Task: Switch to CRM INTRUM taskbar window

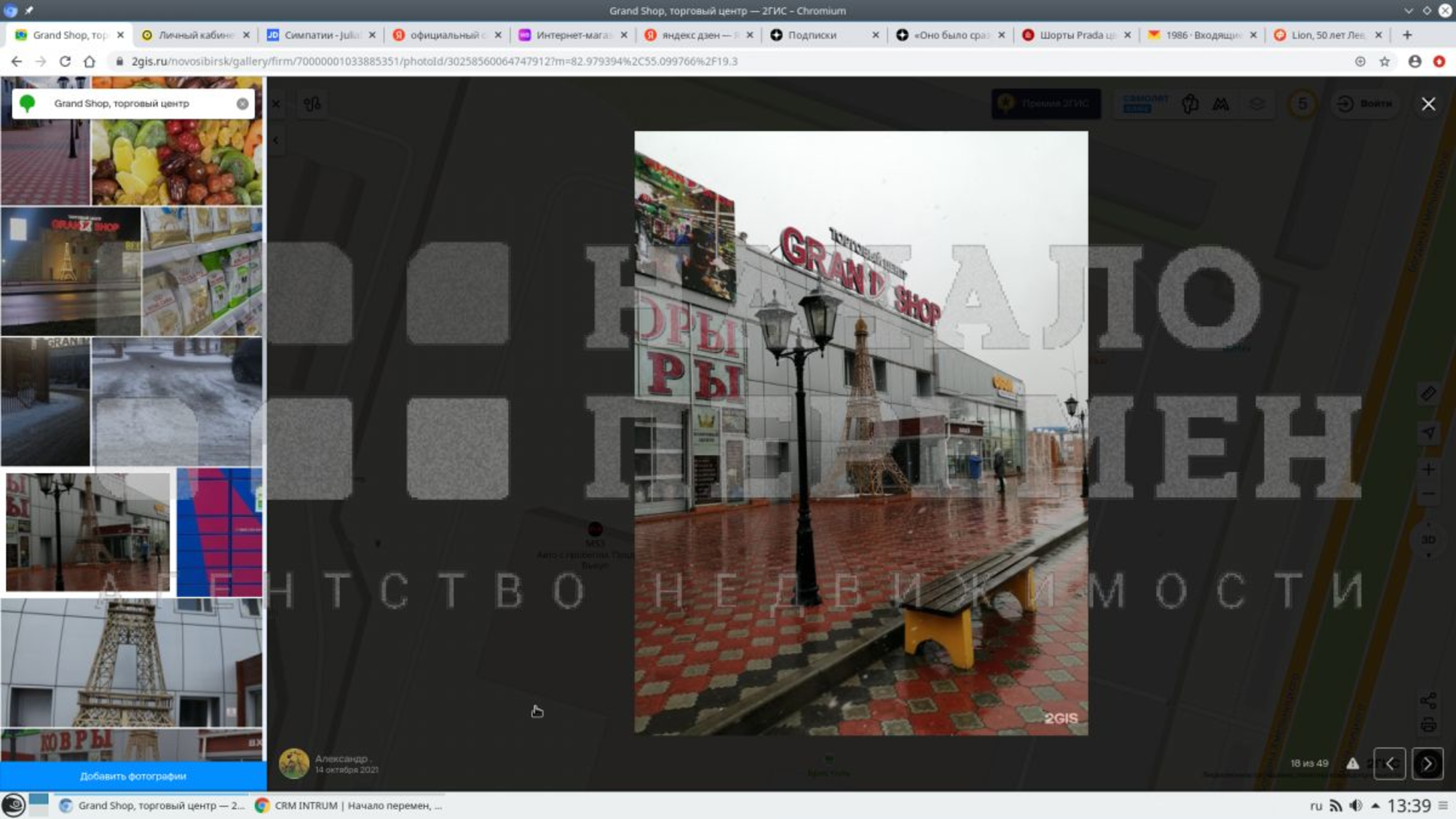Action: pos(349,806)
